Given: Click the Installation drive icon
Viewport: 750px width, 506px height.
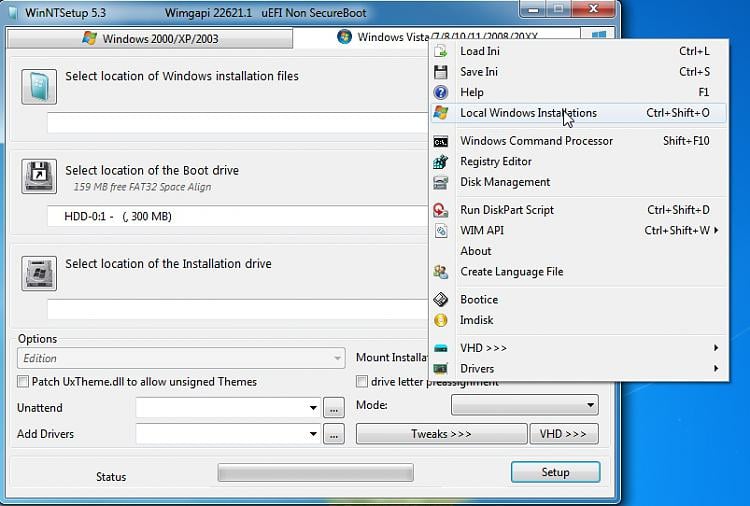Looking at the screenshot, I should coord(39,273).
